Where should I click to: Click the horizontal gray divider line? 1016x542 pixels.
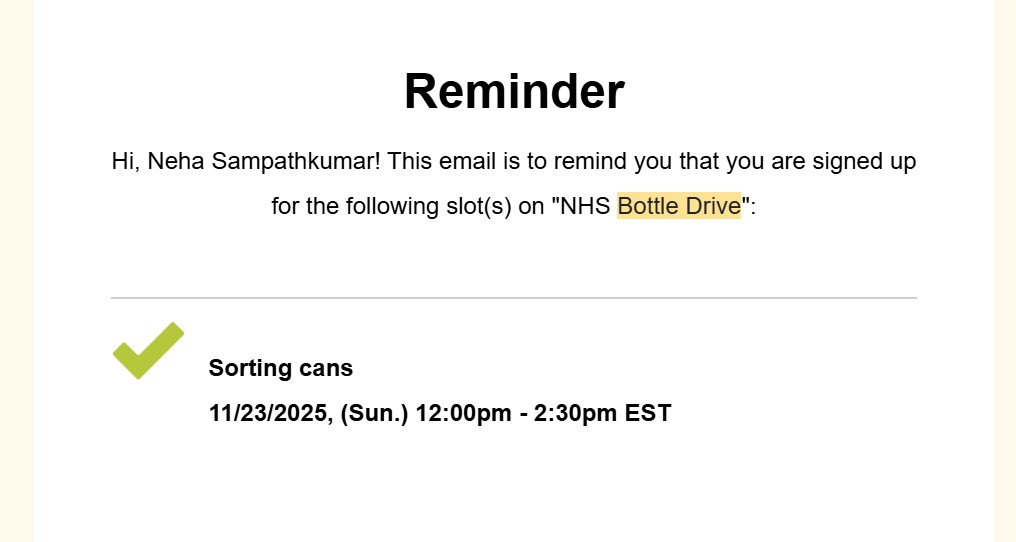pyautogui.click(x=514, y=298)
